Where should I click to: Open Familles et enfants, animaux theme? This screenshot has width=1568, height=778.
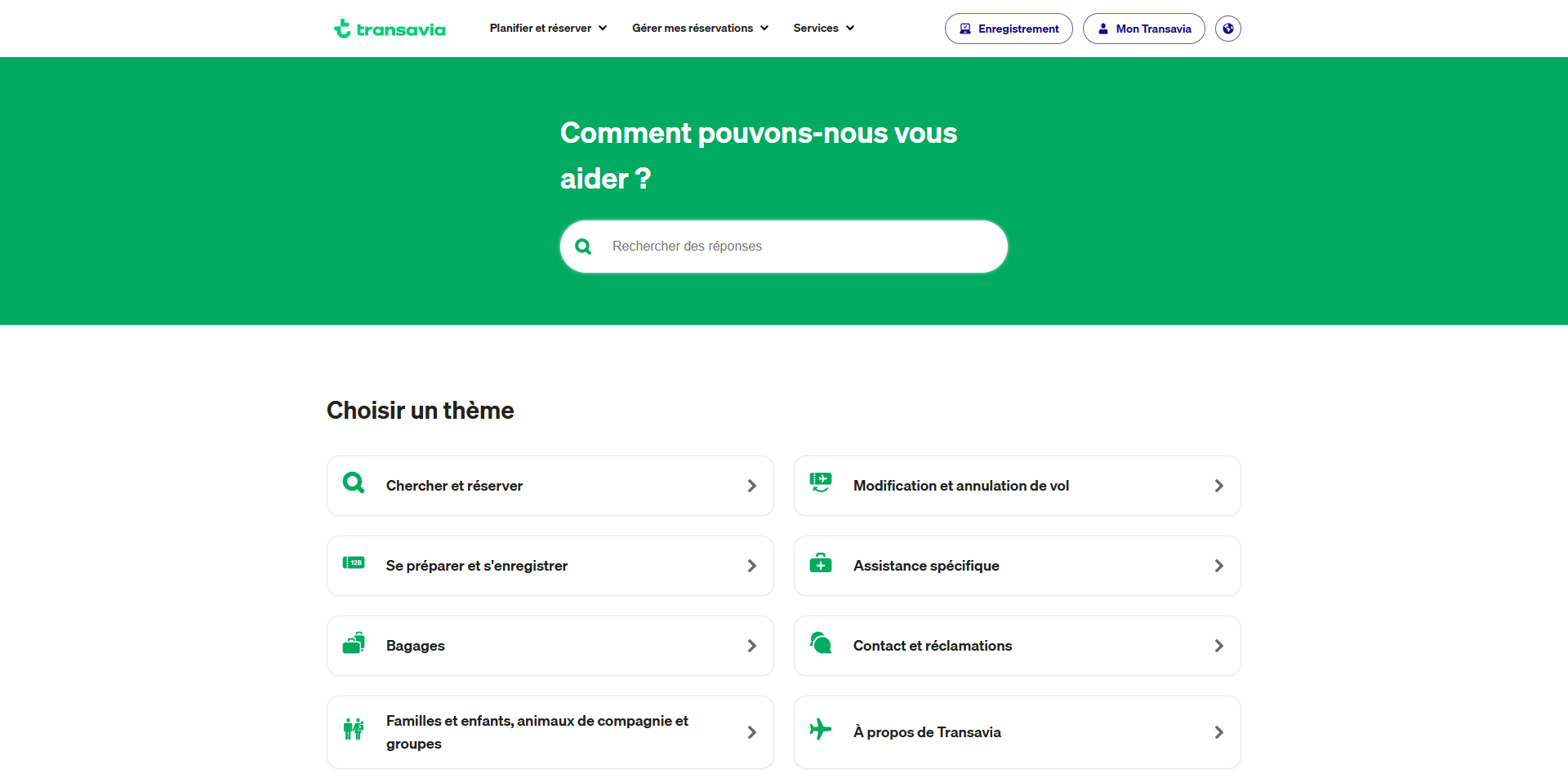coord(550,732)
